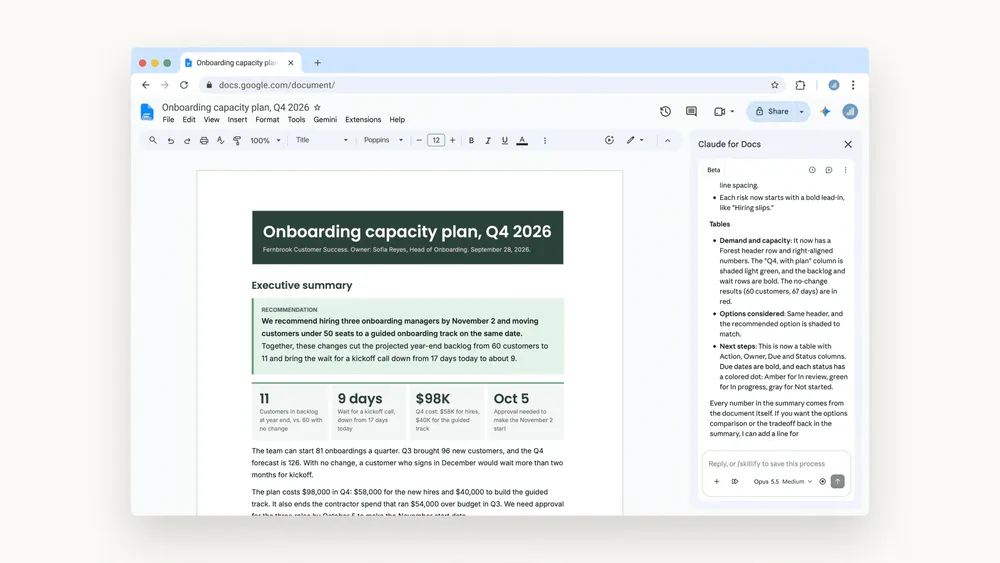Select the paint format roller icon
Screen dimensions: 1000x563
click(237, 140)
